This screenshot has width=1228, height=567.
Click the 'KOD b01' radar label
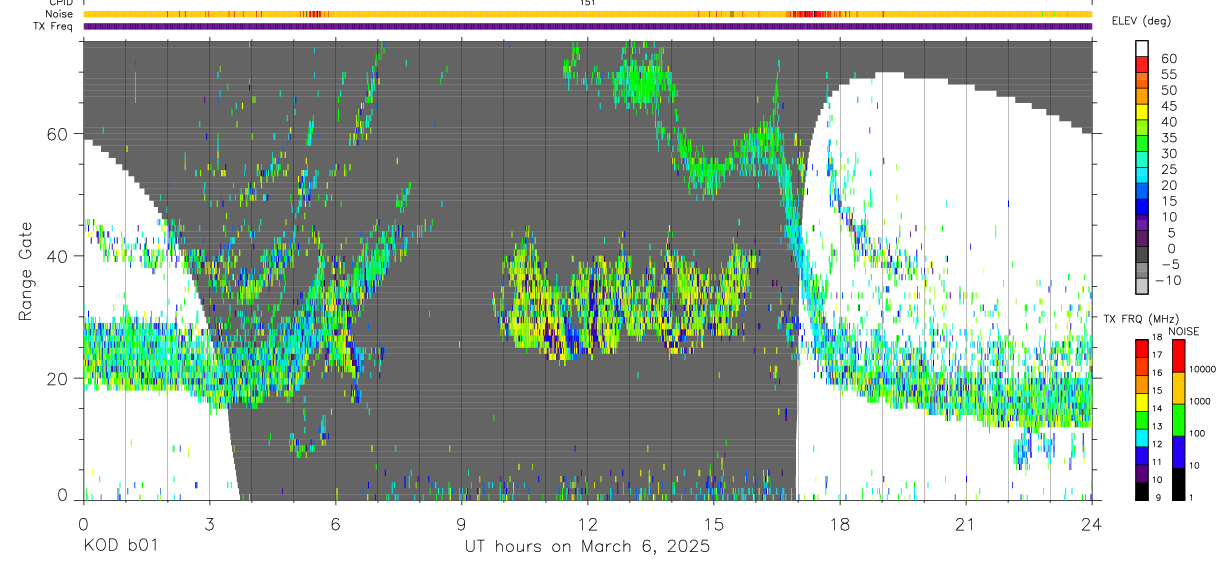[119, 546]
